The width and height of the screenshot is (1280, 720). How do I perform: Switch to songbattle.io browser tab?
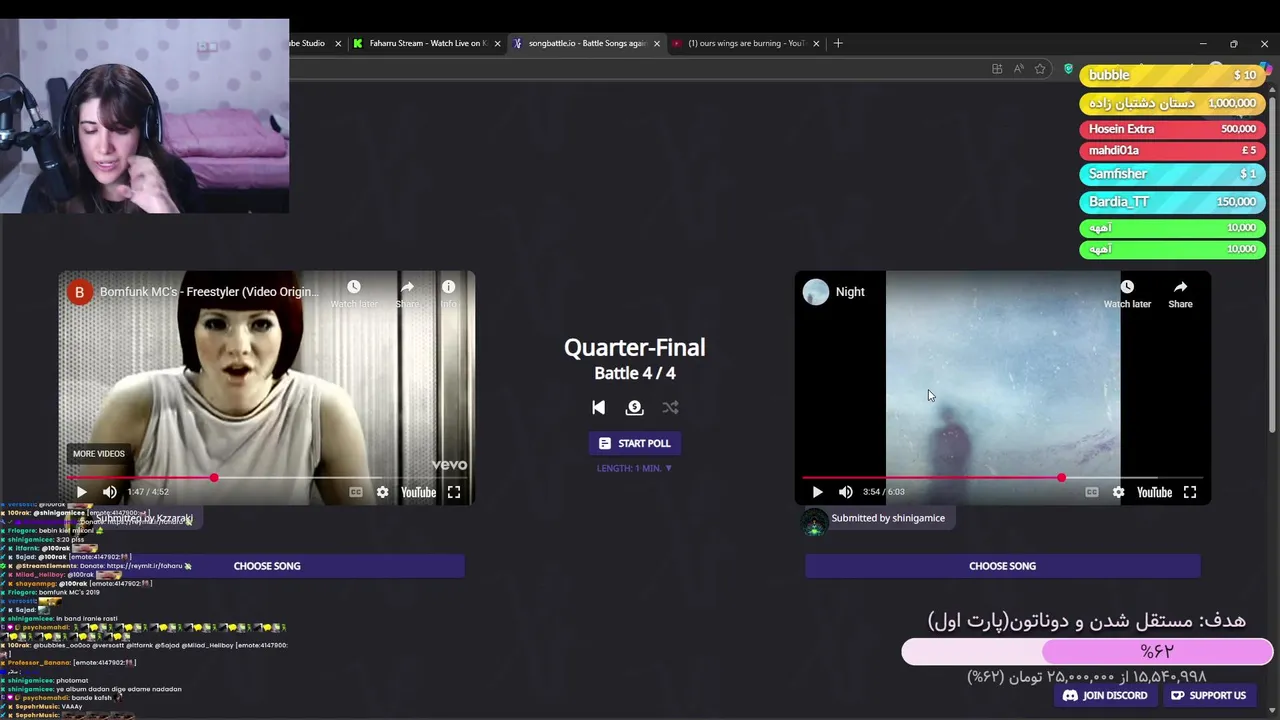pos(586,43)
